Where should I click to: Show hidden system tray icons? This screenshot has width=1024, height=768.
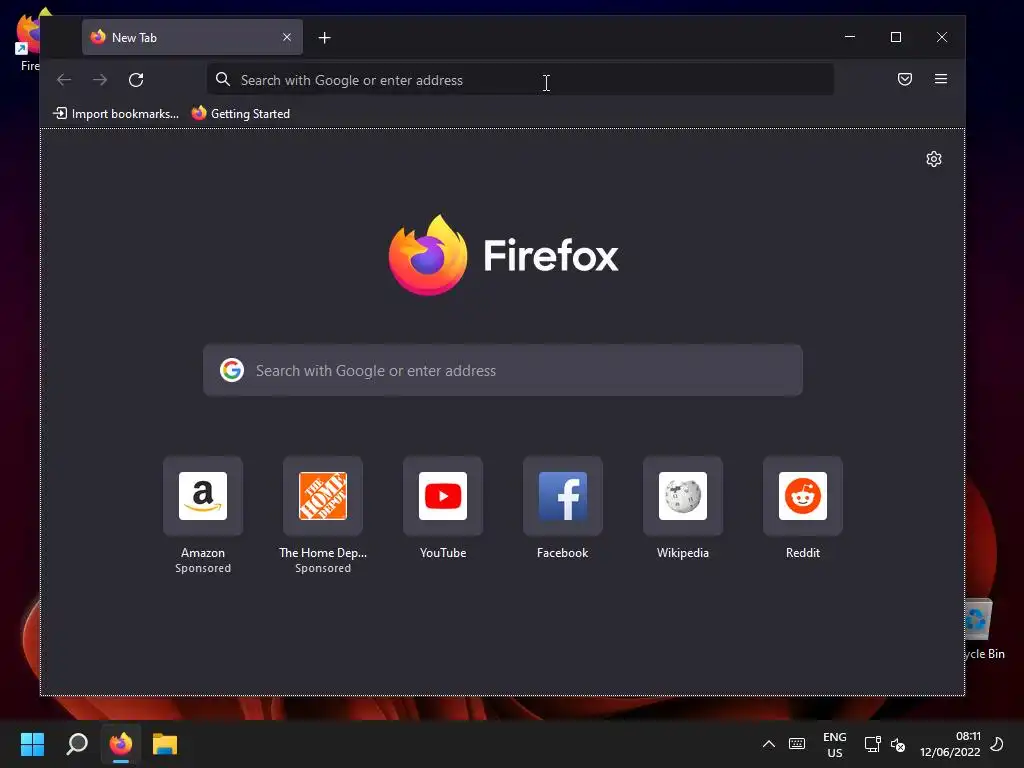tap(769, 744)
